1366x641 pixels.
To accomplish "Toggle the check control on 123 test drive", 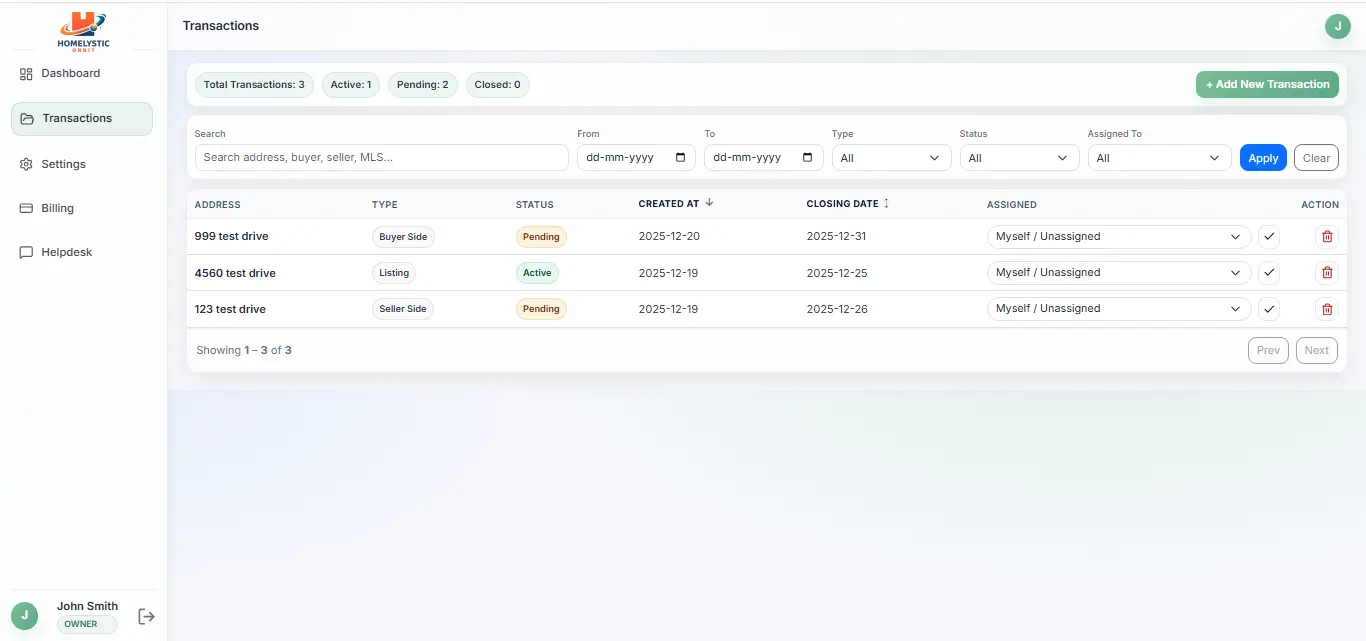I will (1269, 308).
